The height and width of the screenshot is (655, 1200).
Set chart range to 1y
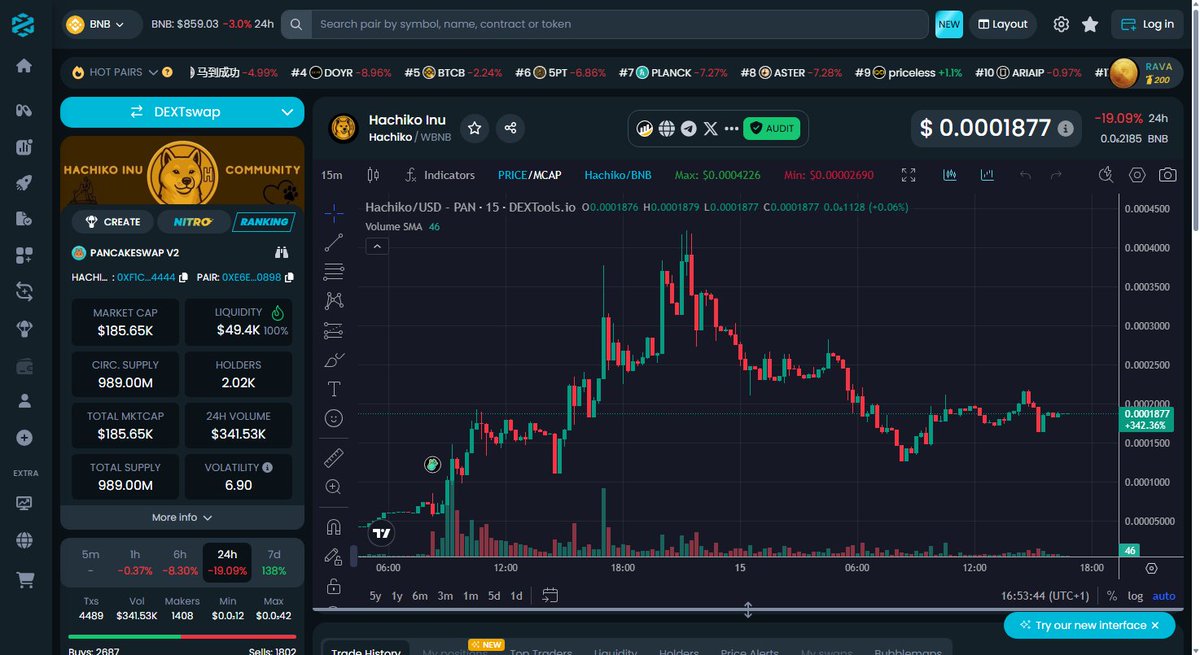pos(397,596)
